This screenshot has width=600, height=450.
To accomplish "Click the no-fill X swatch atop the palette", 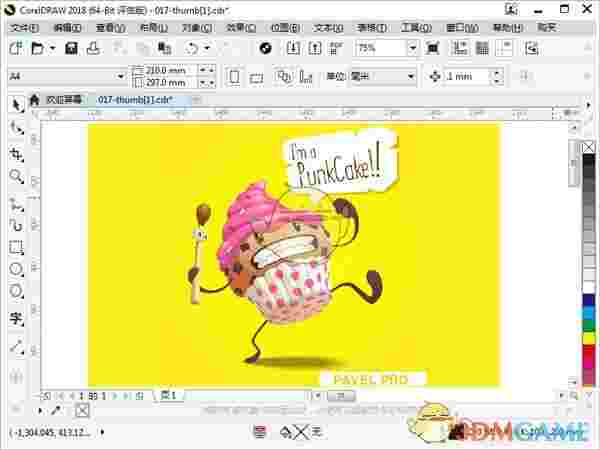I will (589, 147).
